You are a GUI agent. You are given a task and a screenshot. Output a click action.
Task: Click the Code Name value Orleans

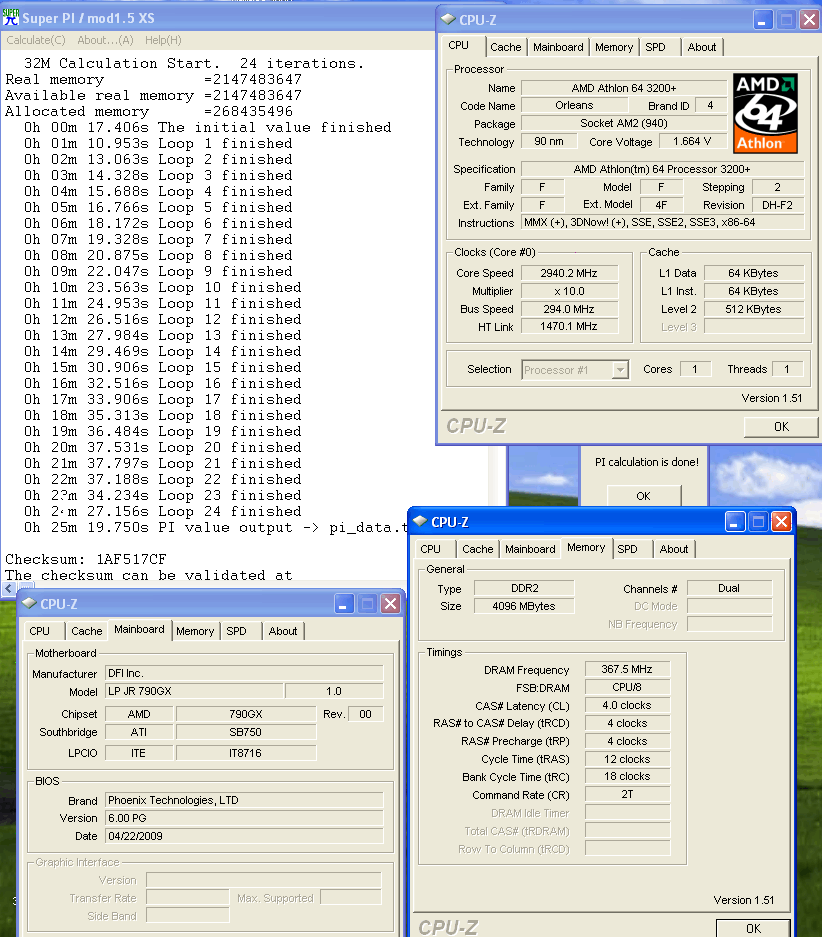point(573,106)
